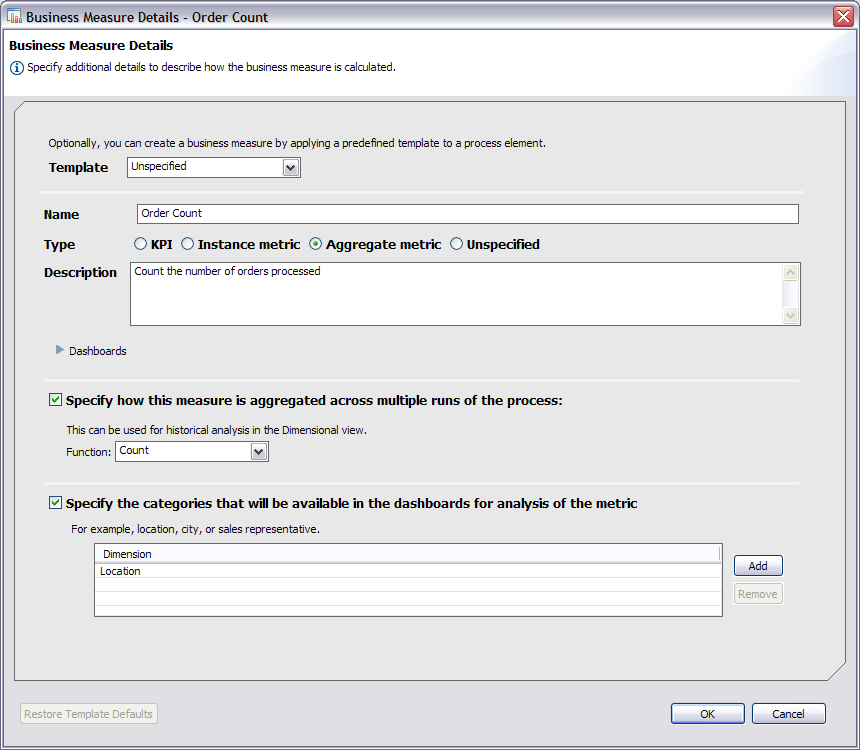Select Unspecified measure type radio

pos(456,244)
